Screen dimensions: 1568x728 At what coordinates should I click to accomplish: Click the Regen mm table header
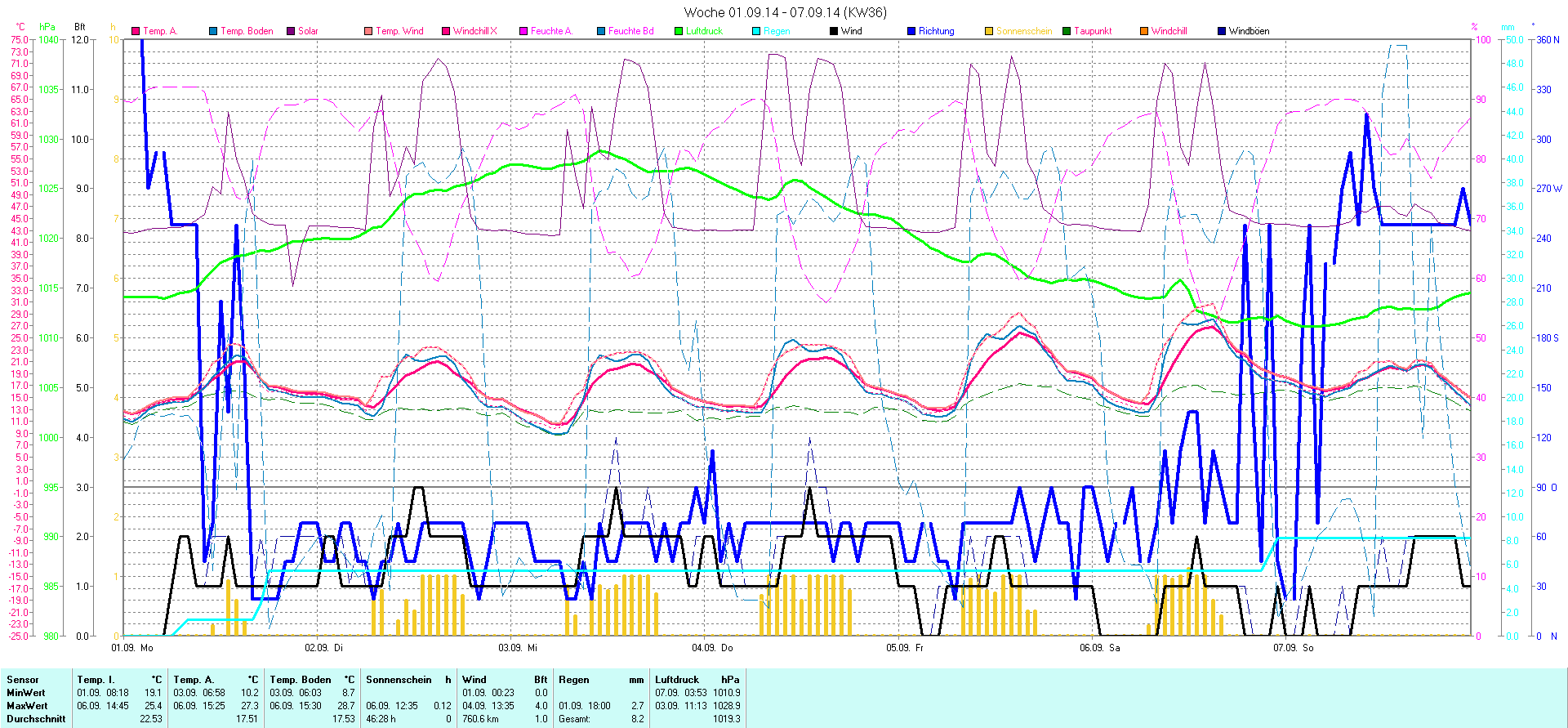point(601,680)
